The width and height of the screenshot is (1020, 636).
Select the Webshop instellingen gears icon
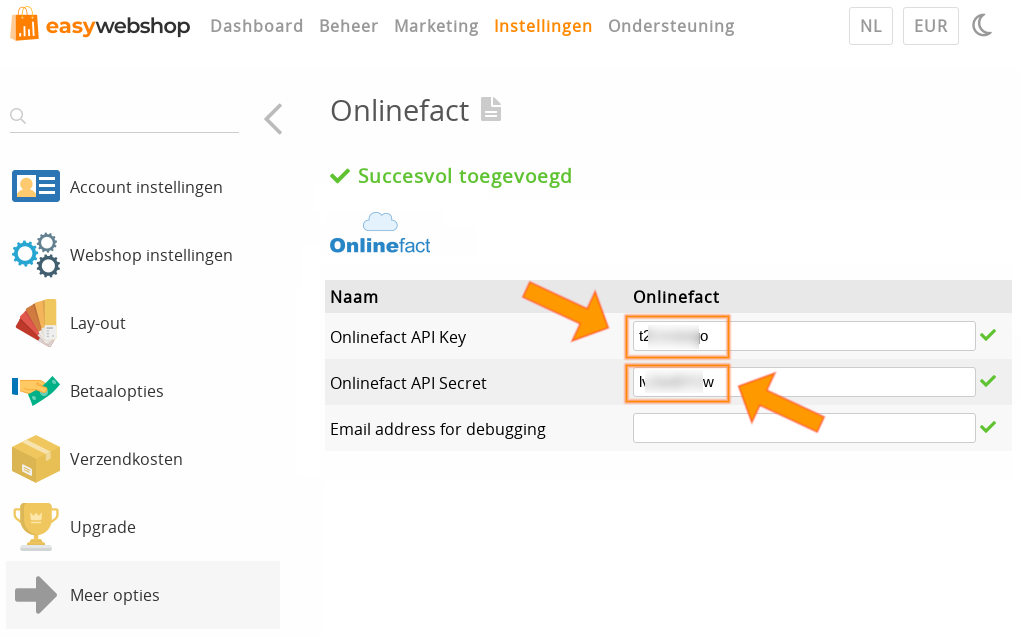point(36,254)
